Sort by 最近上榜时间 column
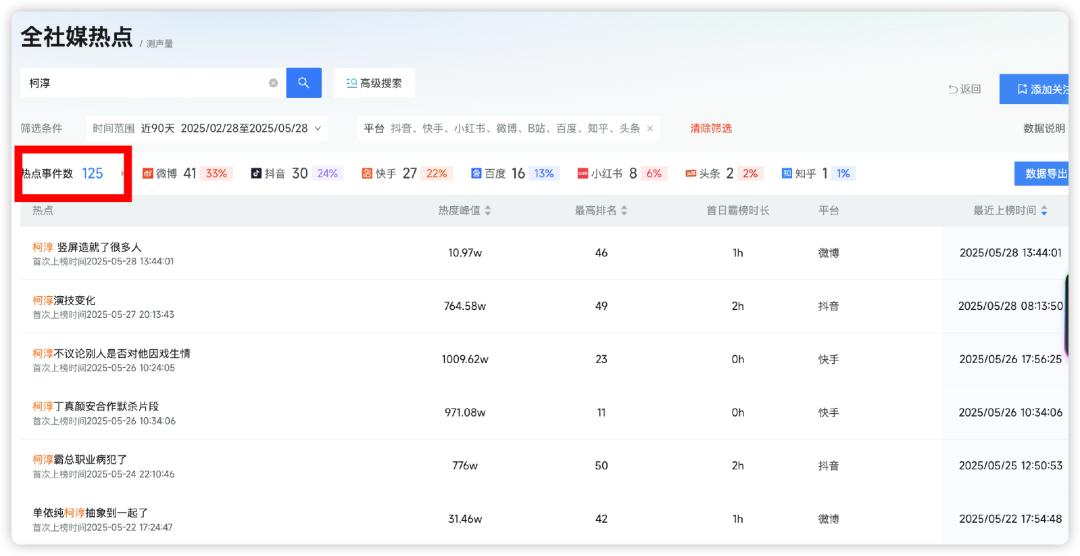The width and height of the screenshot is (1080, 556). pyautogui.click(x=1044, y=211)
